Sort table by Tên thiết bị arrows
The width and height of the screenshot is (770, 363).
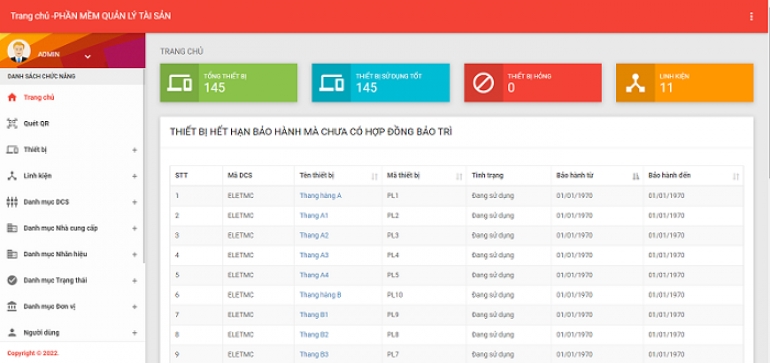[375, 176]
